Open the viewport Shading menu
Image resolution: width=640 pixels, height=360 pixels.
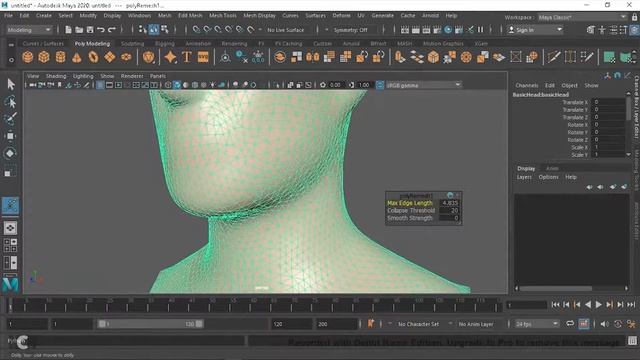(56, 76)
